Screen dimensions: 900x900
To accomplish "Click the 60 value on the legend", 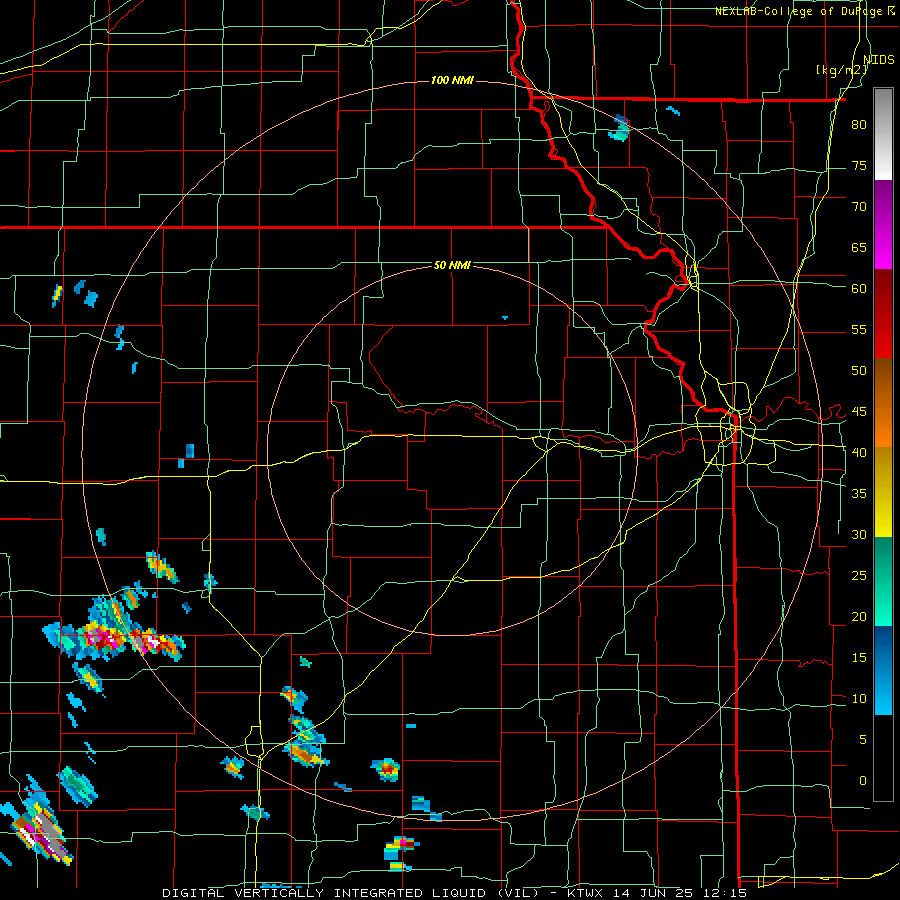I will tap(859, 289).
